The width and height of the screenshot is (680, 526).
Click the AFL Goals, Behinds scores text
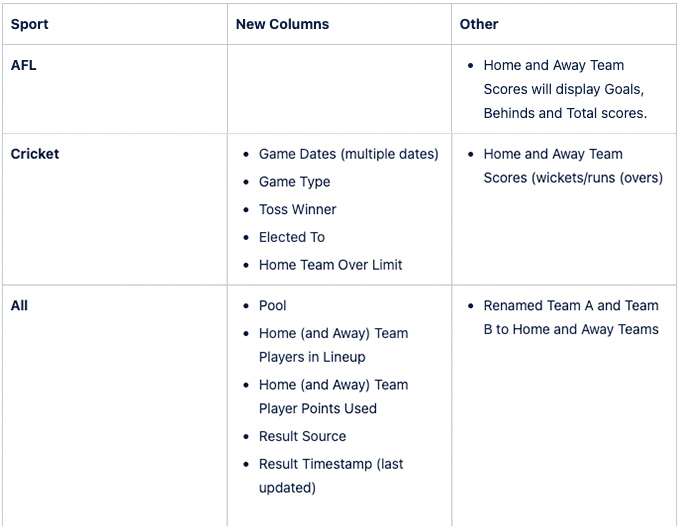coord(565,89)
